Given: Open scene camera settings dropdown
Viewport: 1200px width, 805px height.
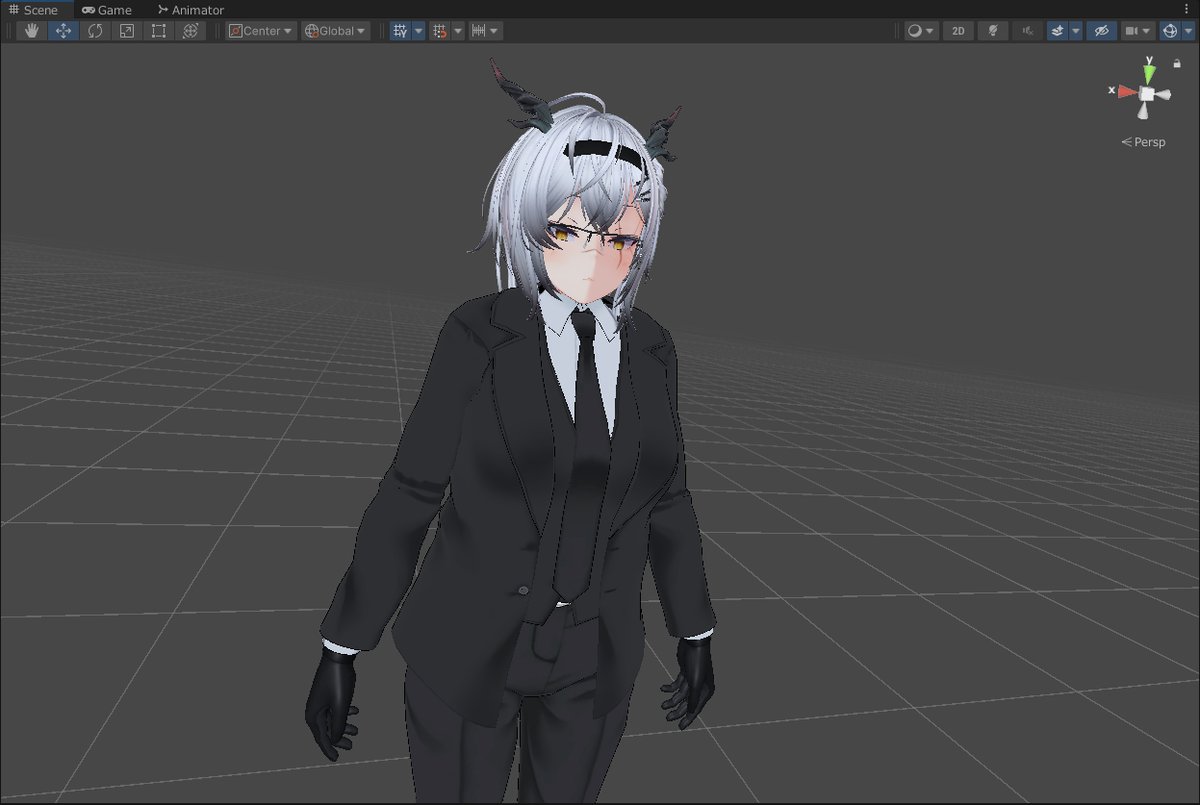Looking at the screenshot, I should pyautogui.click(x=1138, y=31).
